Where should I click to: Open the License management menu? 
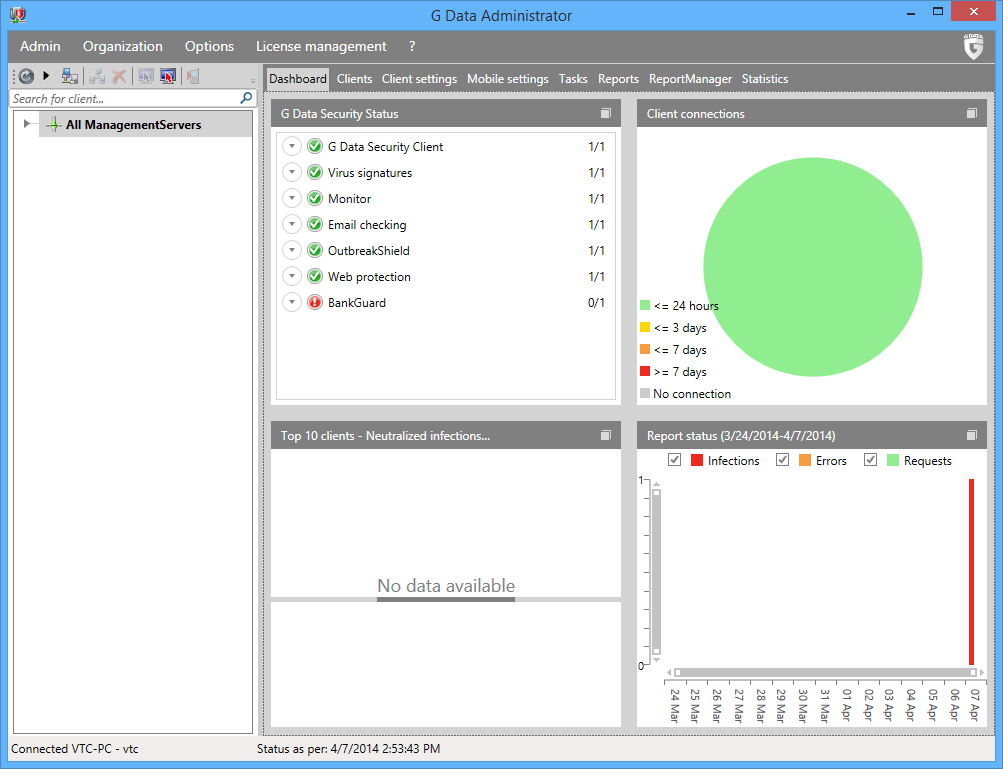coord(321,46)
